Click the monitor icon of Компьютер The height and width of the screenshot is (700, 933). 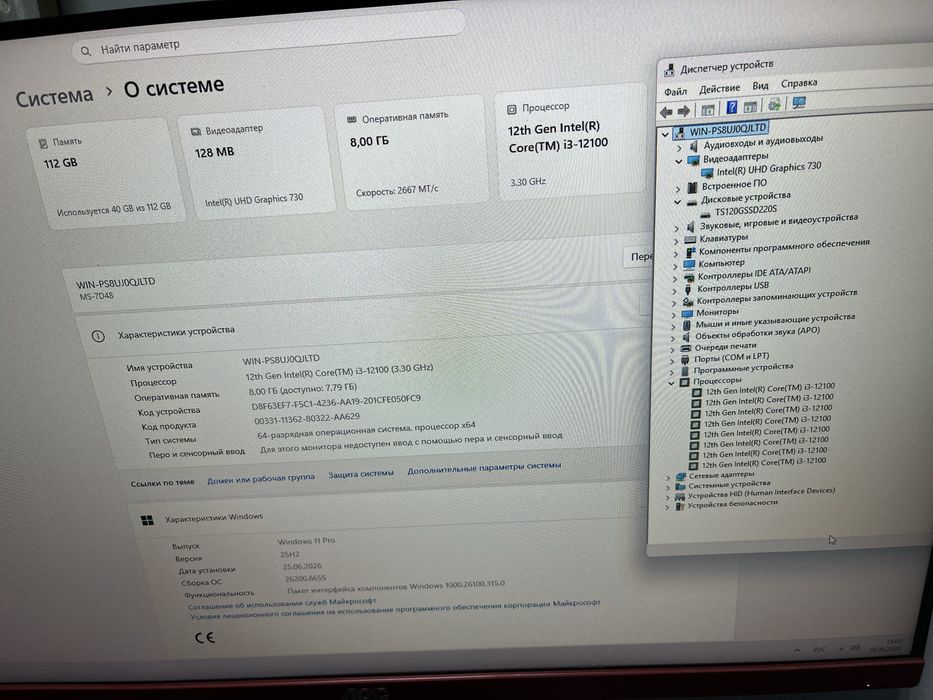689,264
